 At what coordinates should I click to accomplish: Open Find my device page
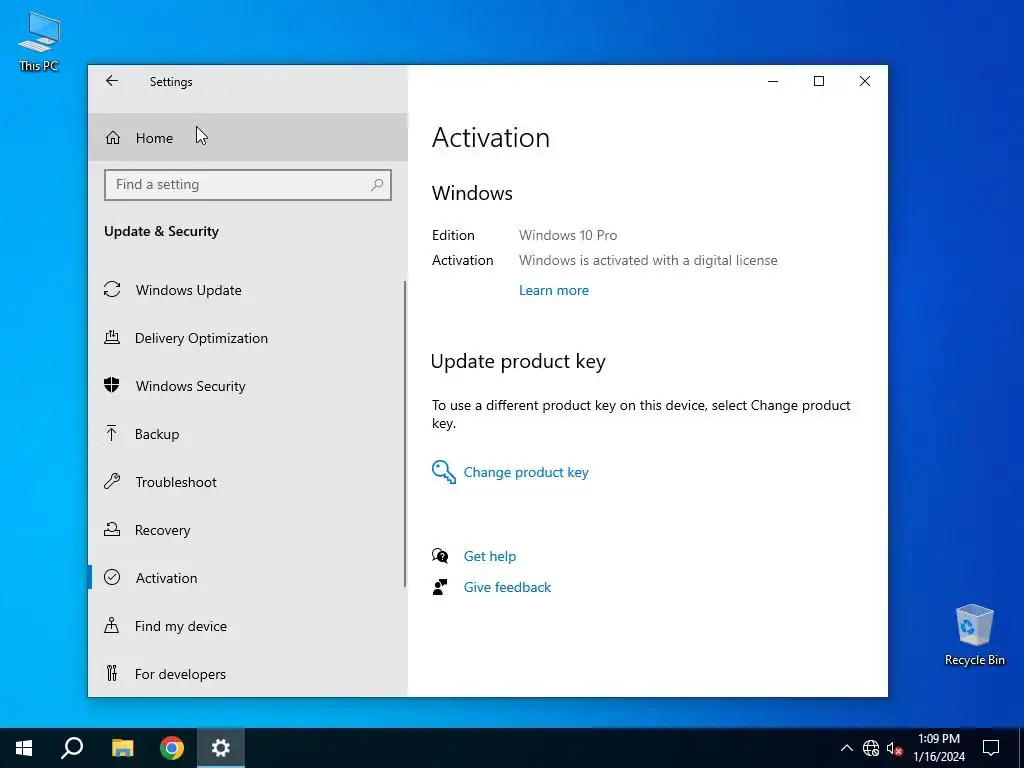click(x=246, y=626)
